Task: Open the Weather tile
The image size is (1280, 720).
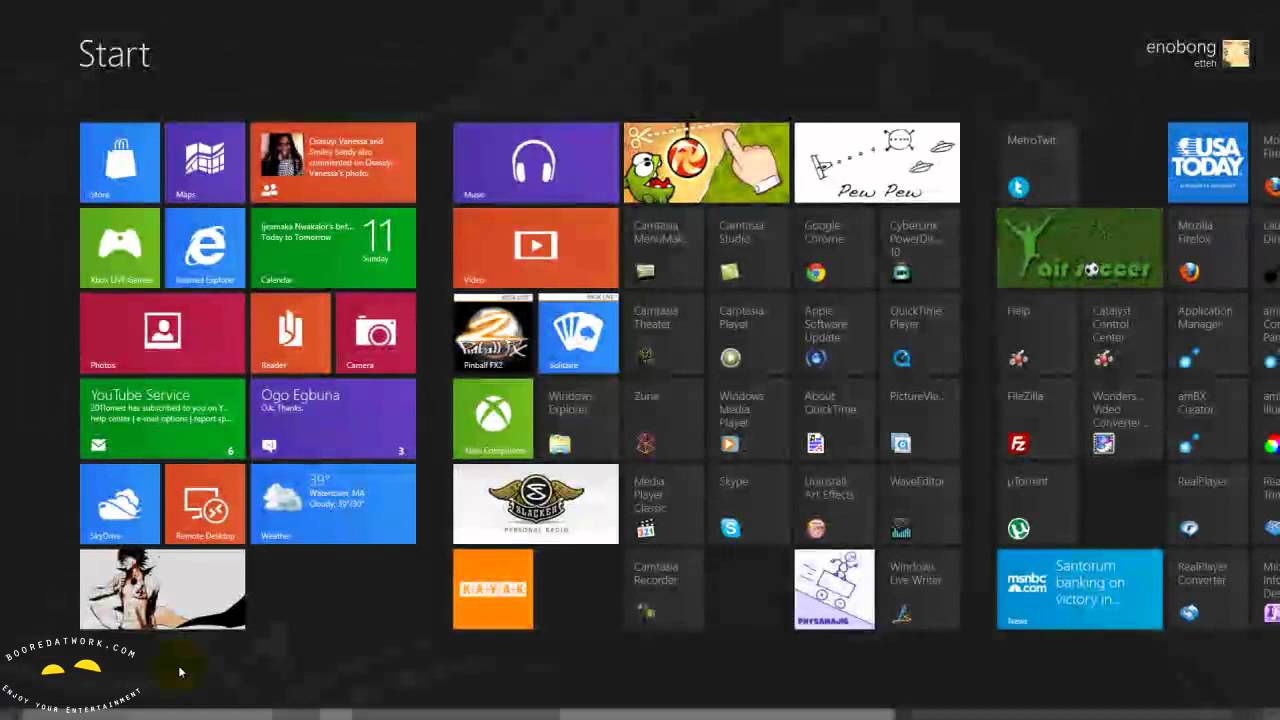Action: [333, 504]
